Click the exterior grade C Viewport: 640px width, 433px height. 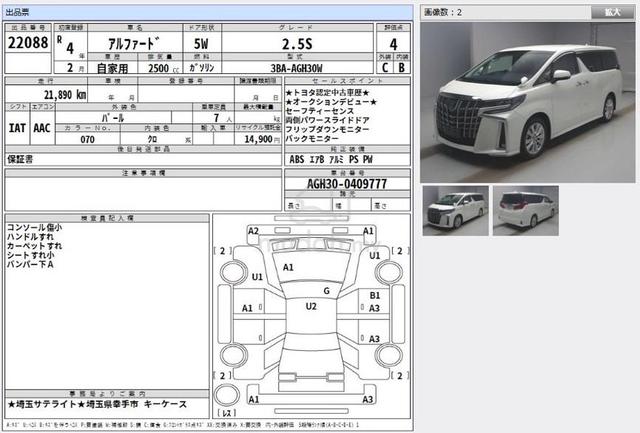click(385, 68)
